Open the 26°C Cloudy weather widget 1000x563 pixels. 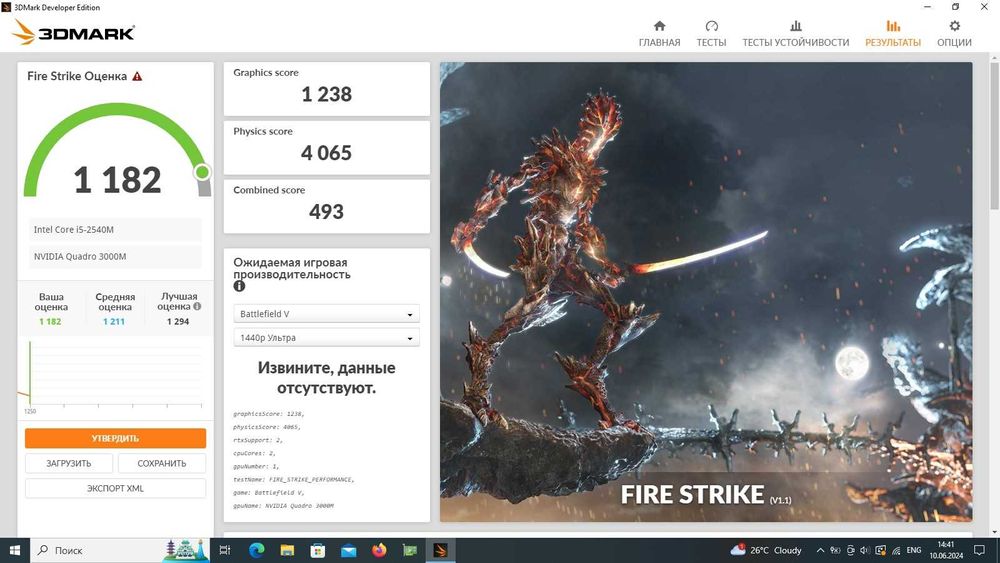click(766, 550)
